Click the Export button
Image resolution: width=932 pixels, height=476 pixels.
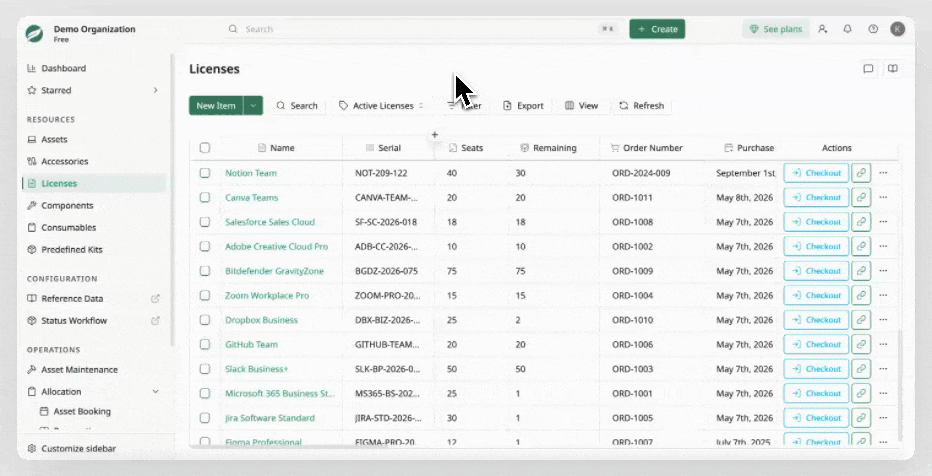(x=523, y=106)
